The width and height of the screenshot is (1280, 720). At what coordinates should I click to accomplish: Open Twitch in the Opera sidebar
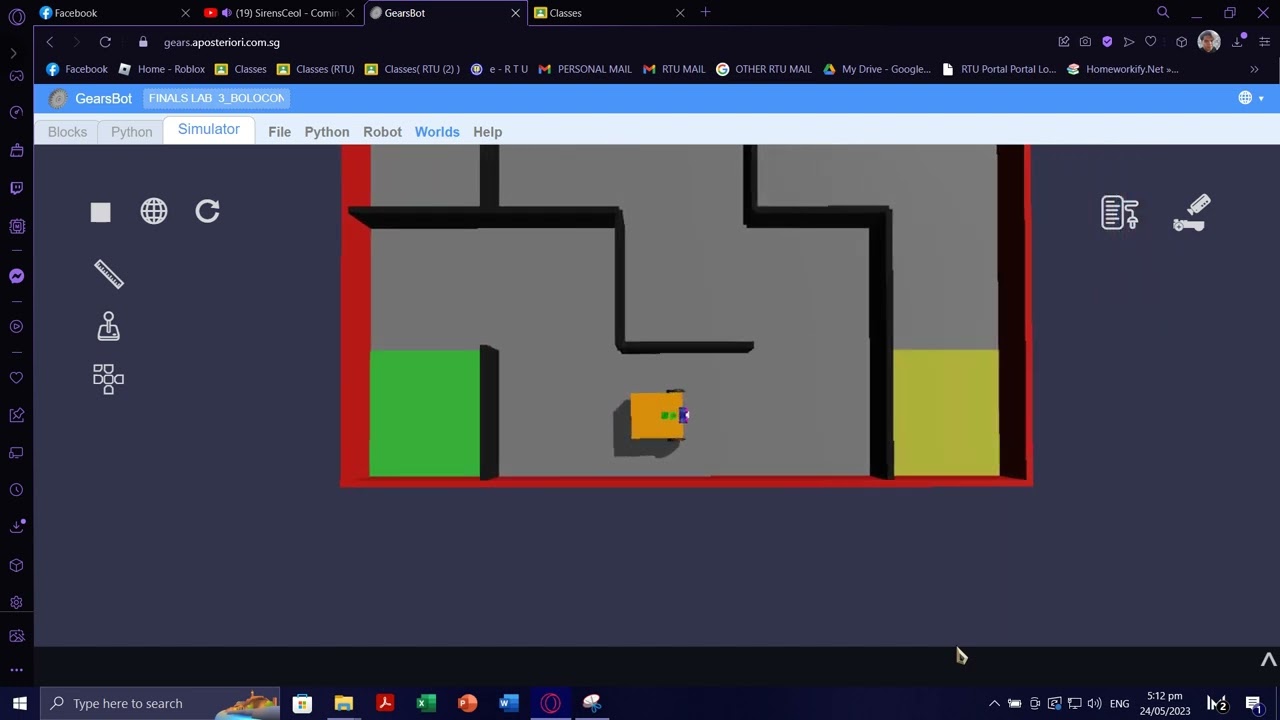16,187
